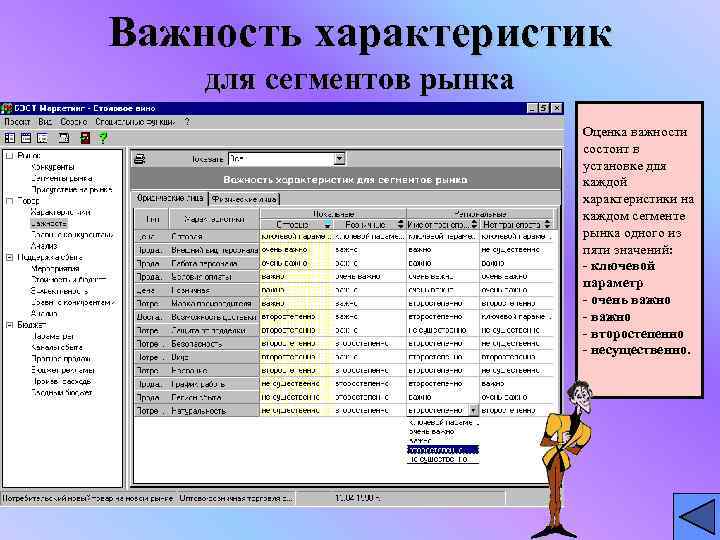Select Каналы сбыта in the tree
Image resolution: width=720 pixels, height=540 pixels.
click(57, 347)
